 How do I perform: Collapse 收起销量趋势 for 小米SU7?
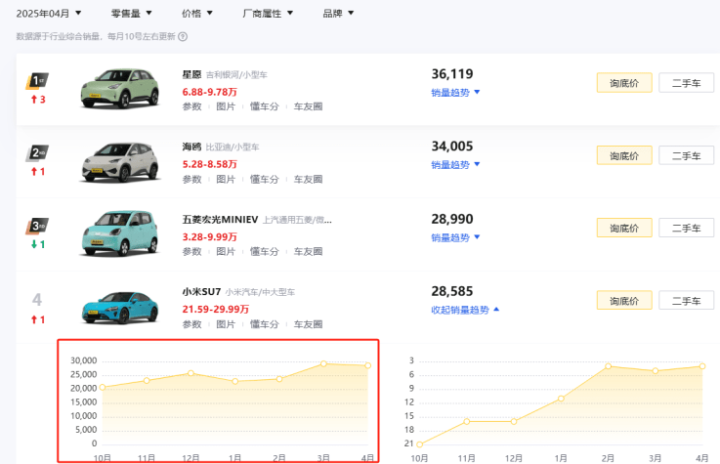[465, 310]
